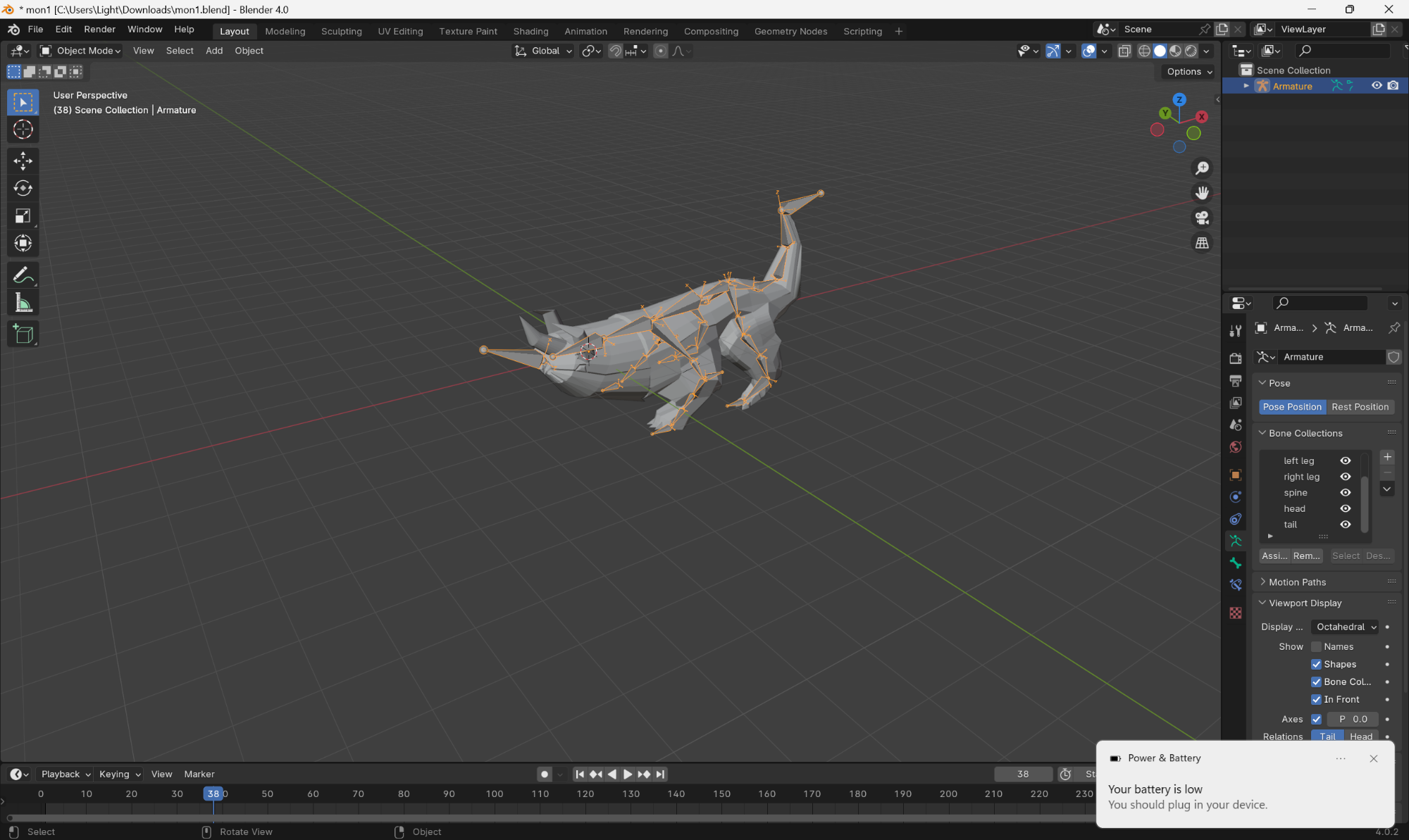Open the Render properties tab

1235,358
